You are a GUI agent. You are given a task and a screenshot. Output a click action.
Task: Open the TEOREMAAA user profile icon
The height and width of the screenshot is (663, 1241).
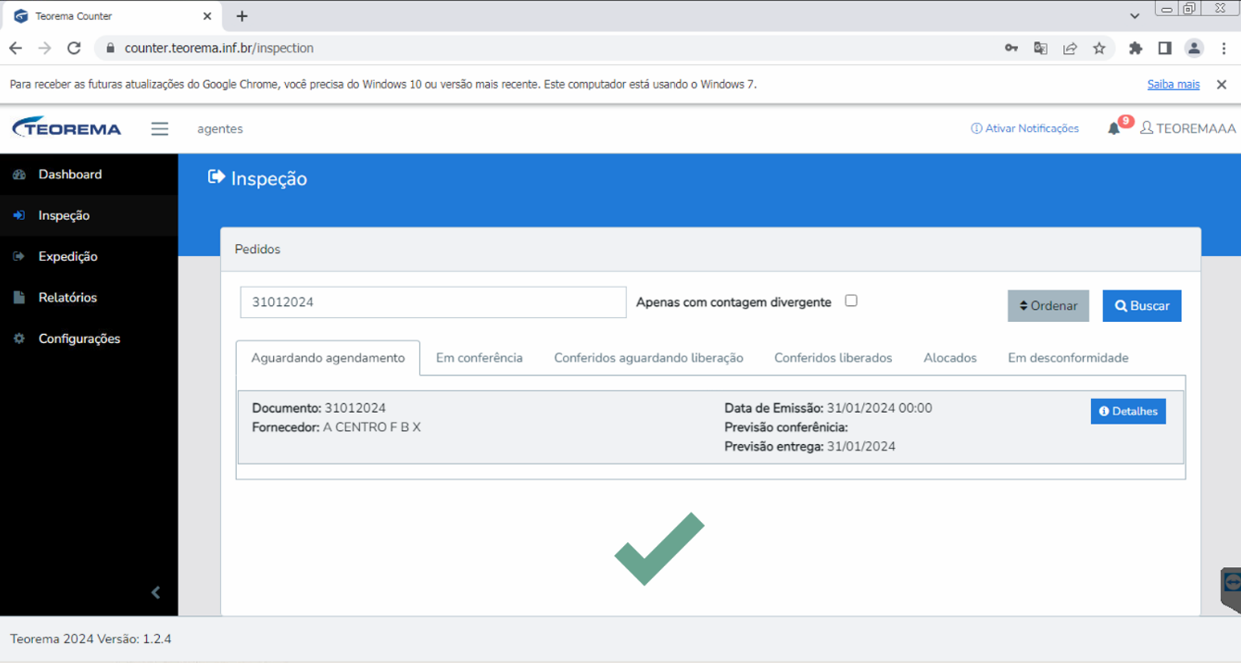(x=1147, y=128)
